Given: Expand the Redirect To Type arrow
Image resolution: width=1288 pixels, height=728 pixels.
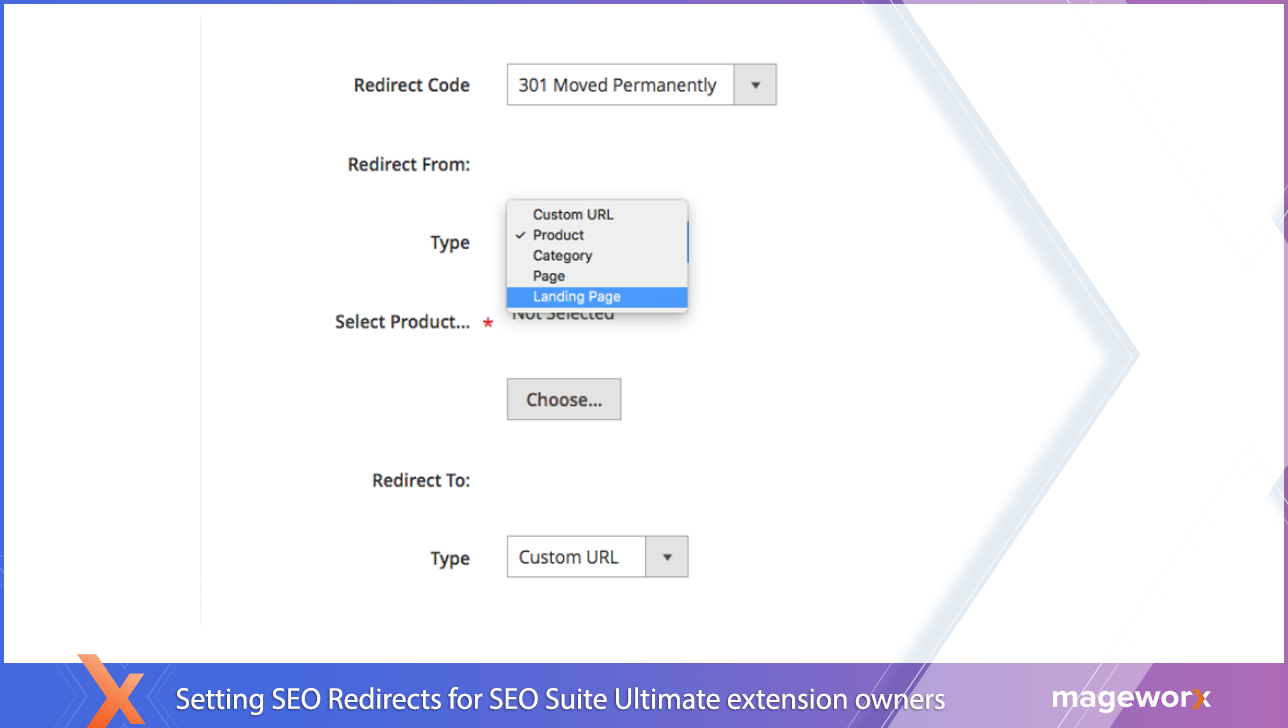Looking at the screenshot, I should 667,557.
